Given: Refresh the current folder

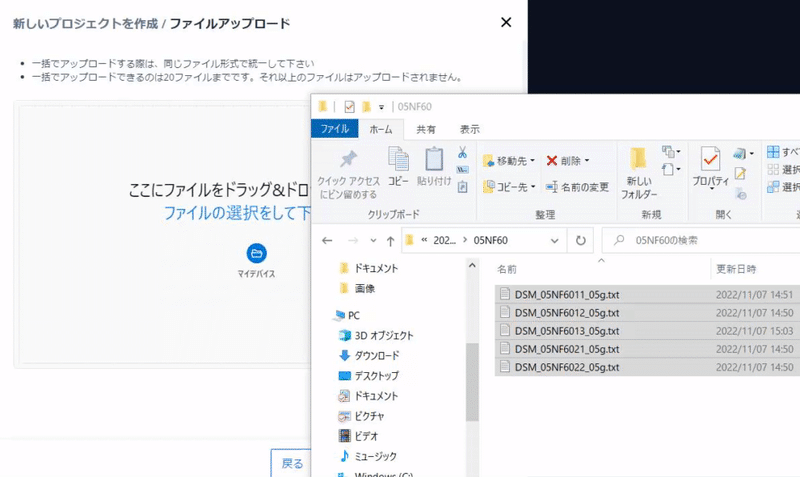Looking at the screenshot, I should point(581,240).
